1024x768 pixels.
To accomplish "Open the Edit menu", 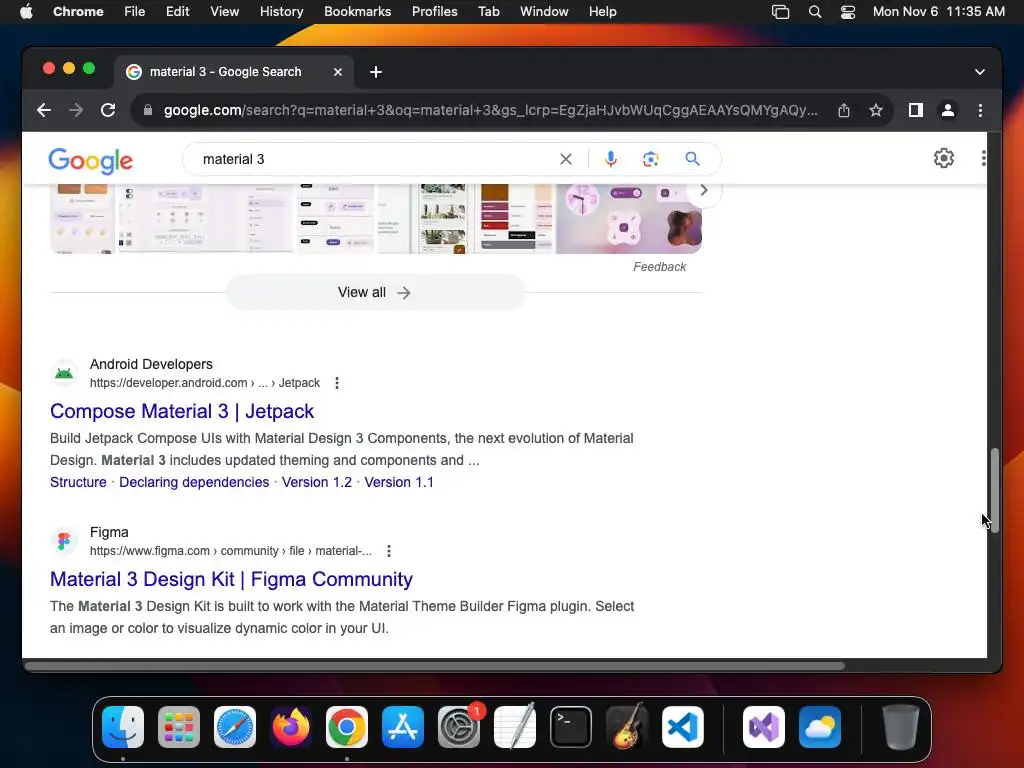I will click(x=177, y=12).
